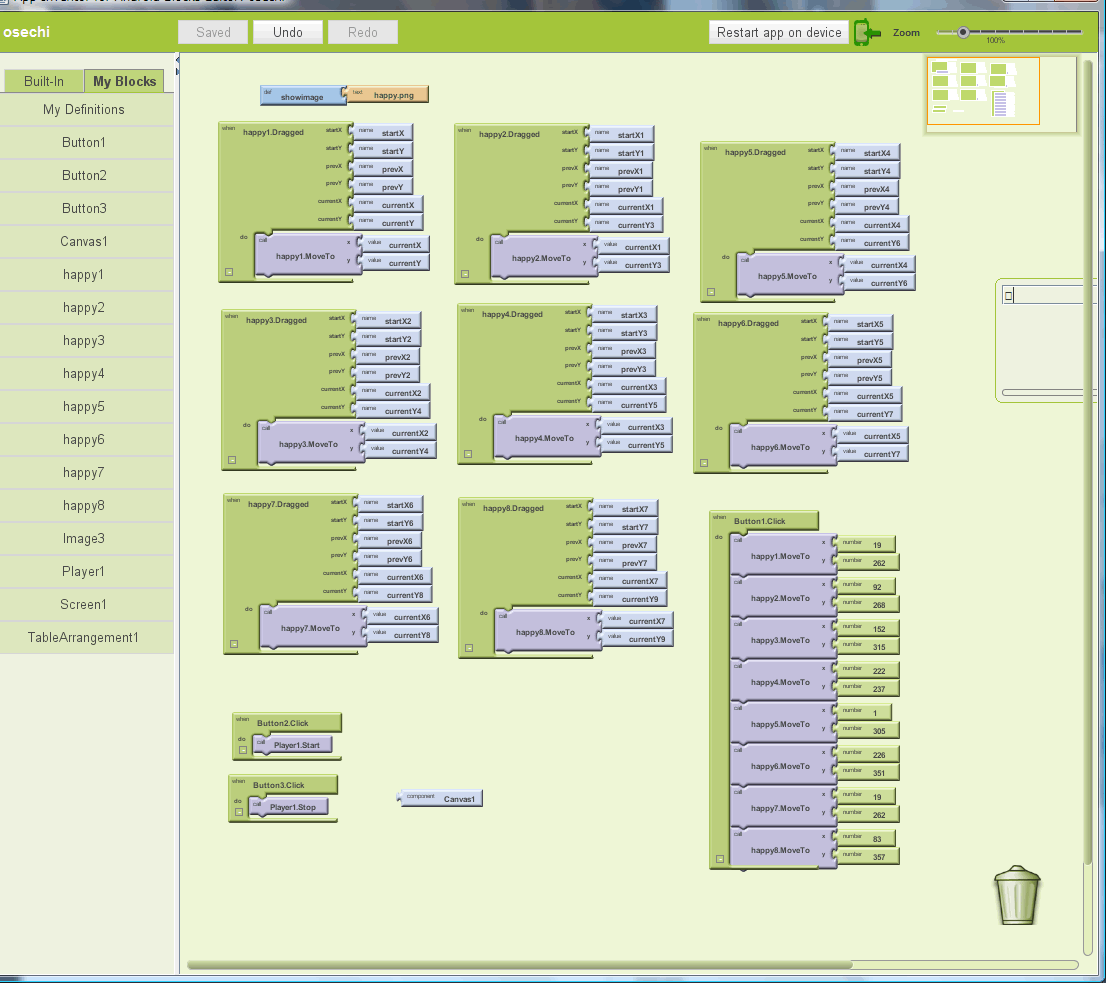
Task: Open the Image3 blocks drawer
Action: (84, 539)
